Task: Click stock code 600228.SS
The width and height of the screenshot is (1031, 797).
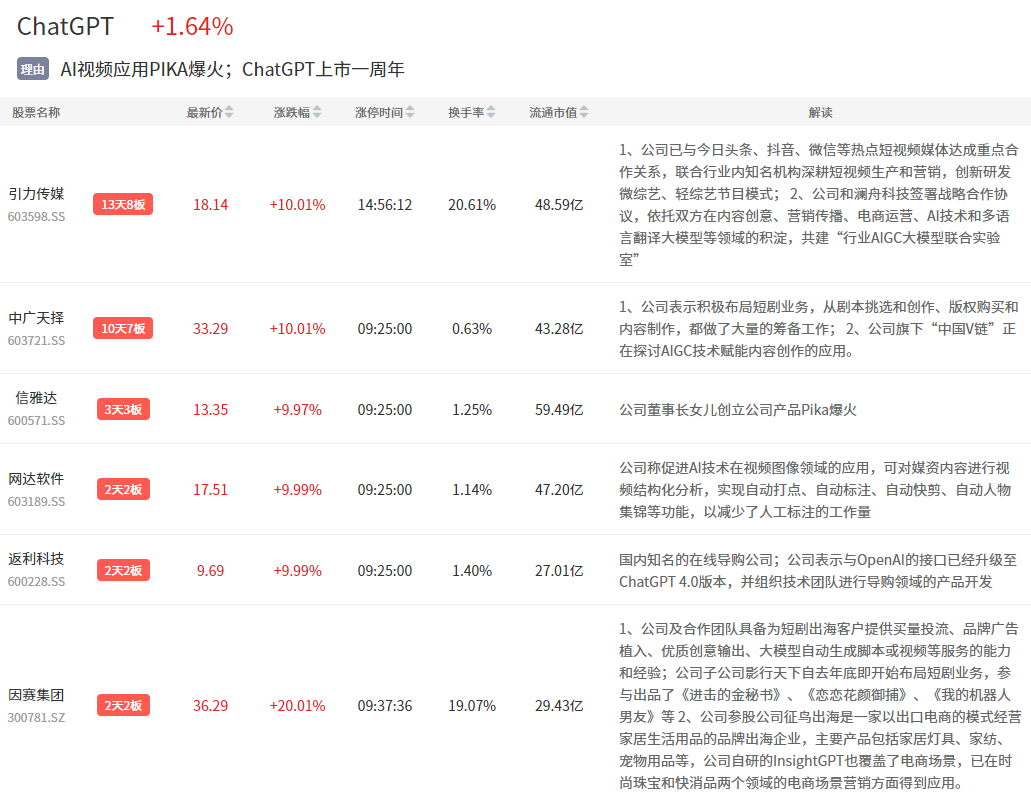Action: click(x=36, y=581)
